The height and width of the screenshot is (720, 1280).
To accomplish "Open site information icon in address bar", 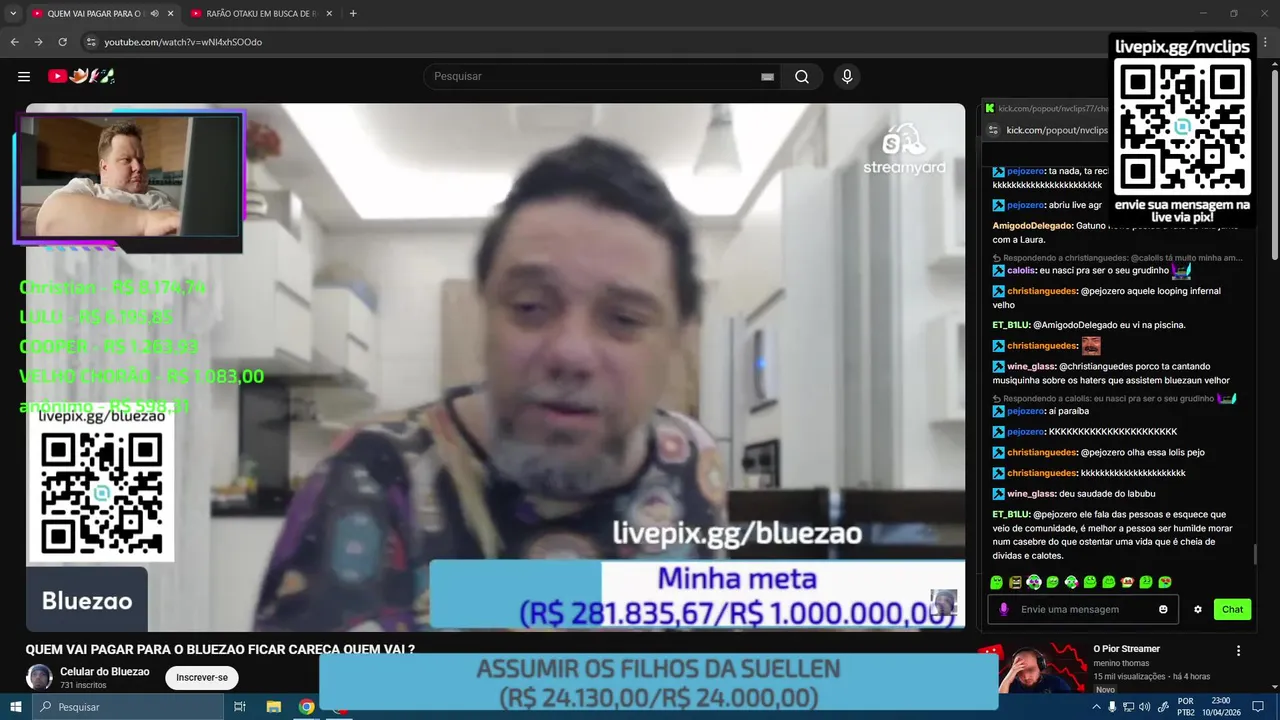I will pos(91,42).
